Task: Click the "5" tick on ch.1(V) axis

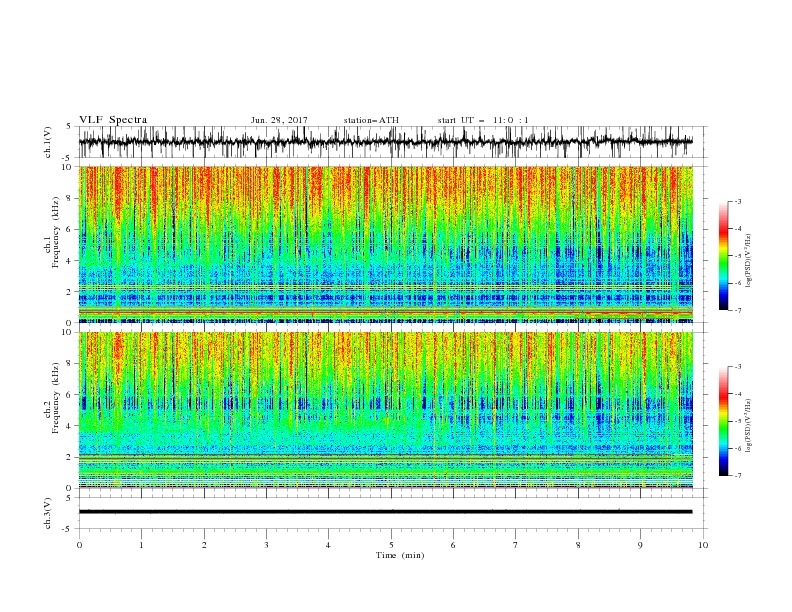Action: tap(69, 127)
